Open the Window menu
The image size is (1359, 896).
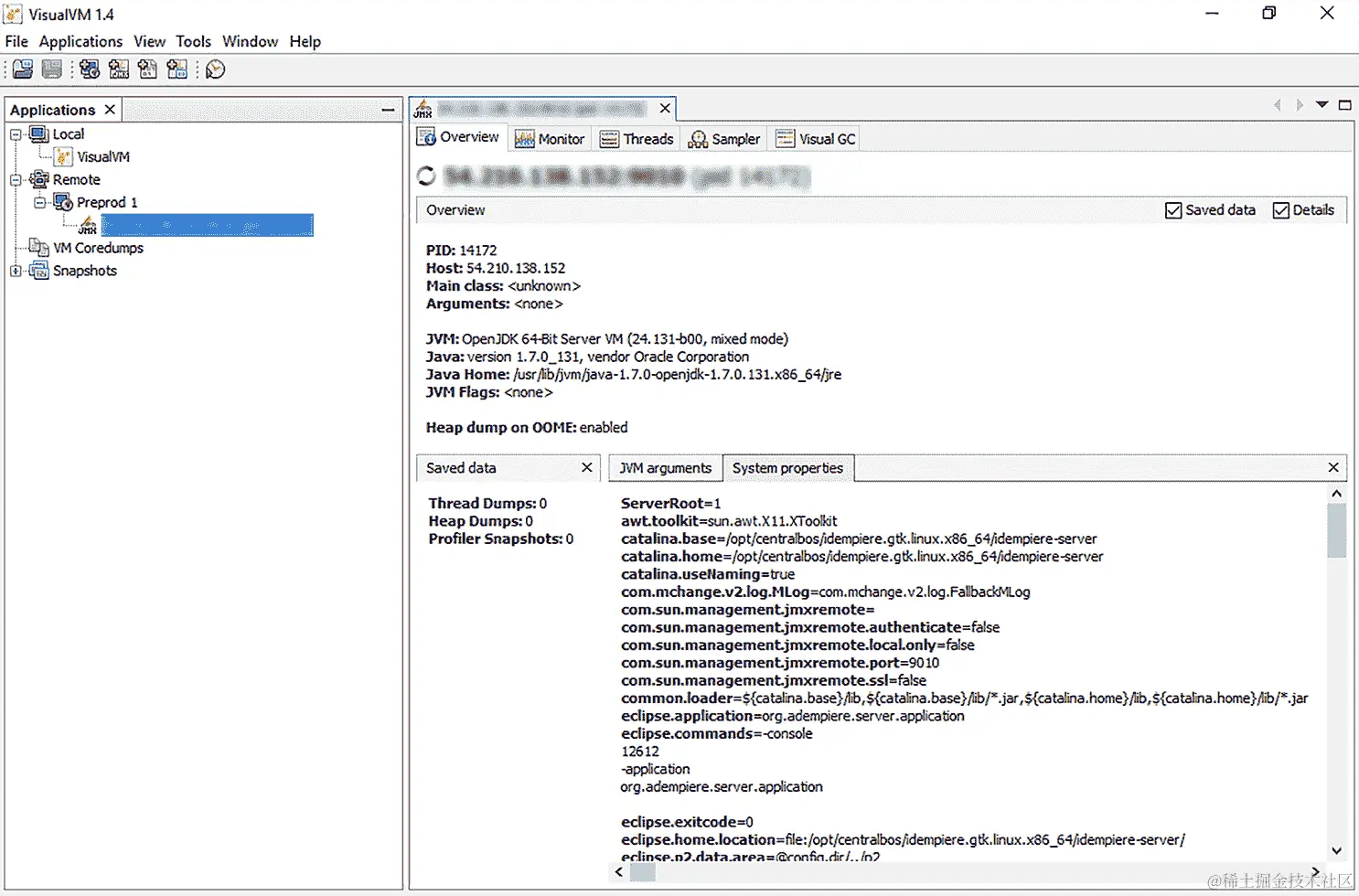tap(250, 41)
